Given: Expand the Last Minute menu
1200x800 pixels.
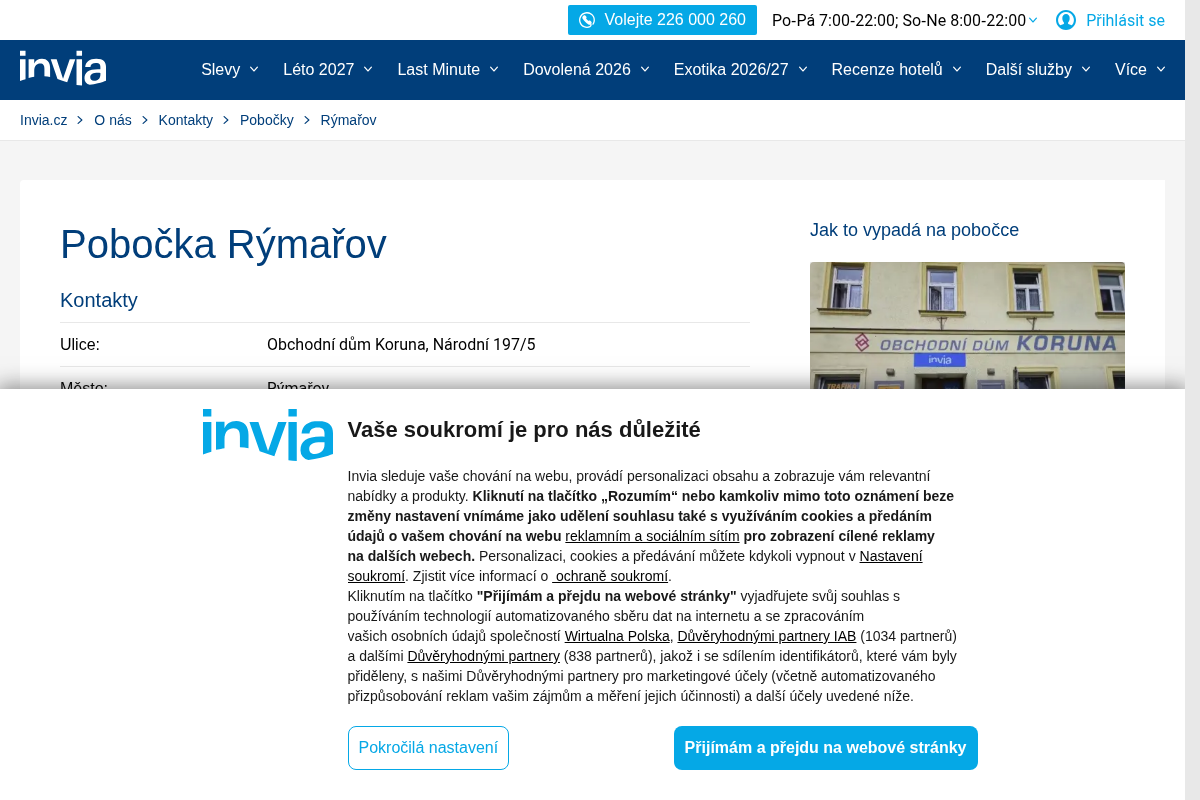Looking at the screenshot, I should tap(448, 69).
